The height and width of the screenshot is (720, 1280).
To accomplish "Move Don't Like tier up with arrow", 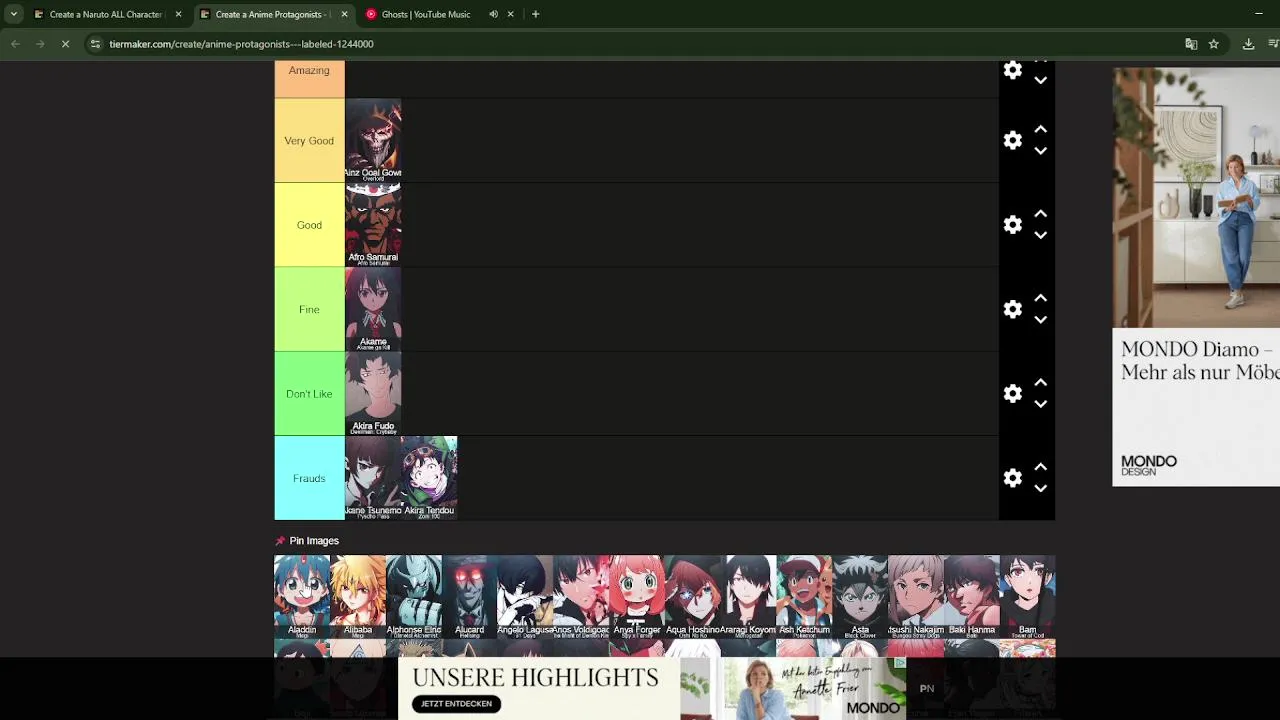I will [x=1040, y=382].
